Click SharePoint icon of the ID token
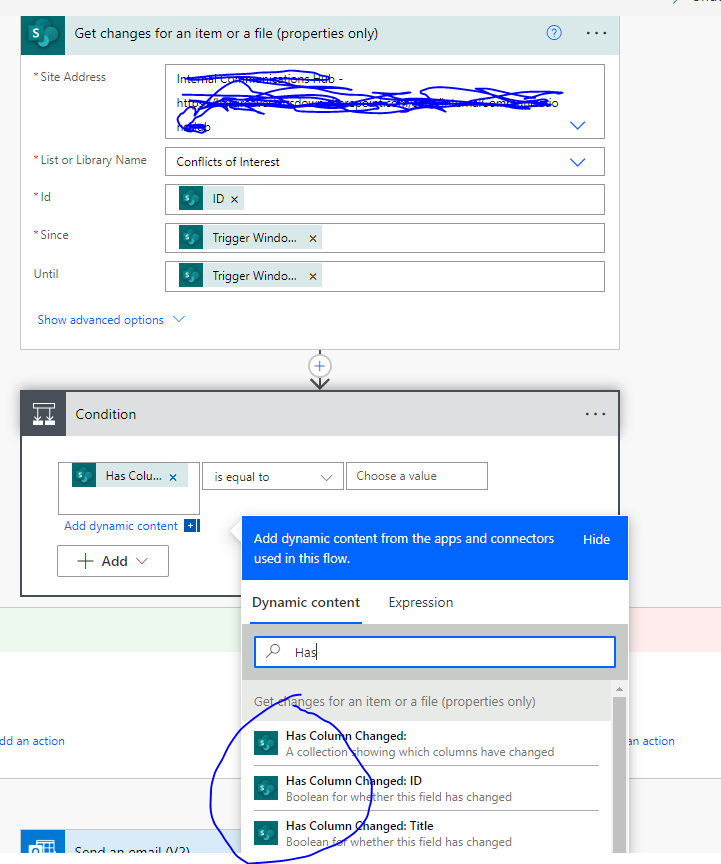The image size is (721, 864). 191,199
